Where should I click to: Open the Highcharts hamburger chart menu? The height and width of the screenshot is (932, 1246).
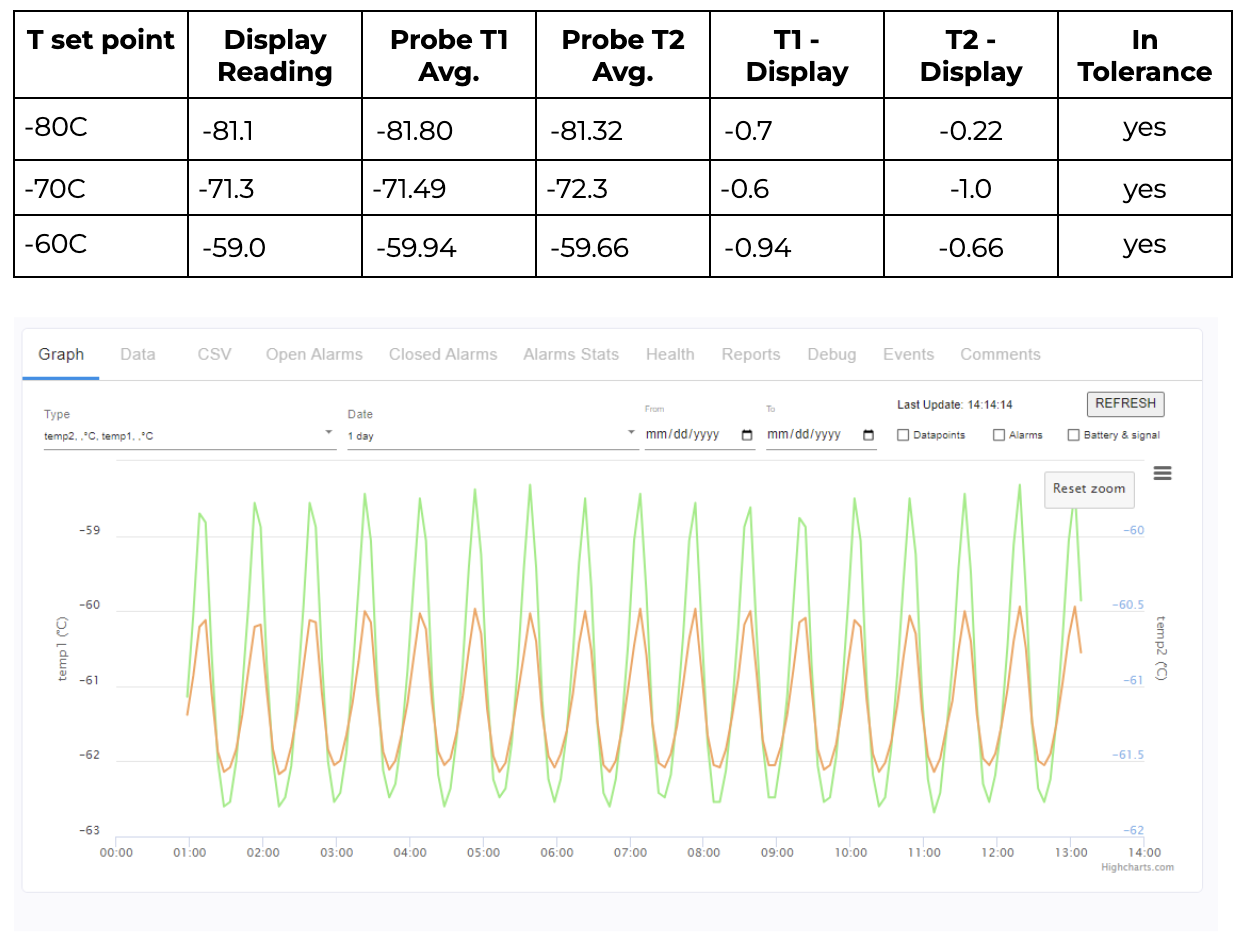1162,473
